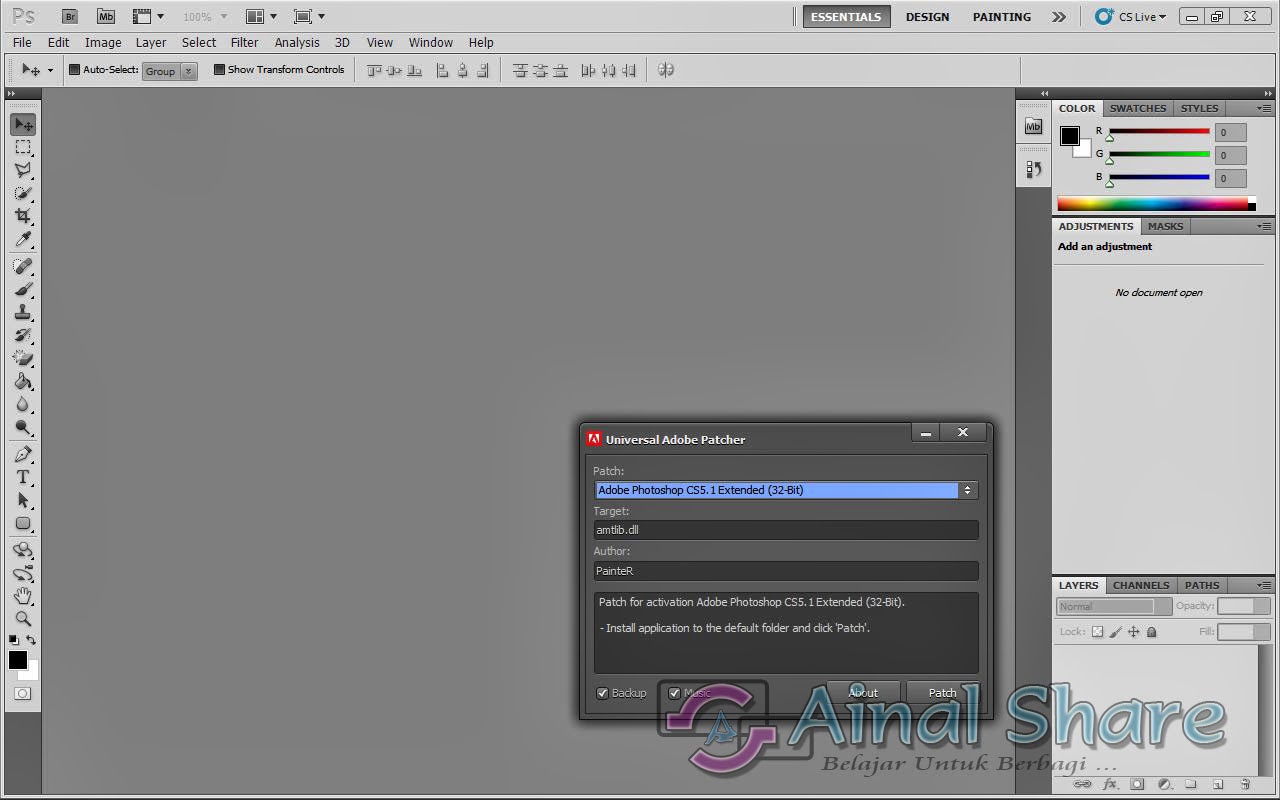Select the Crop tool in the toolbar

click(23, 216)
